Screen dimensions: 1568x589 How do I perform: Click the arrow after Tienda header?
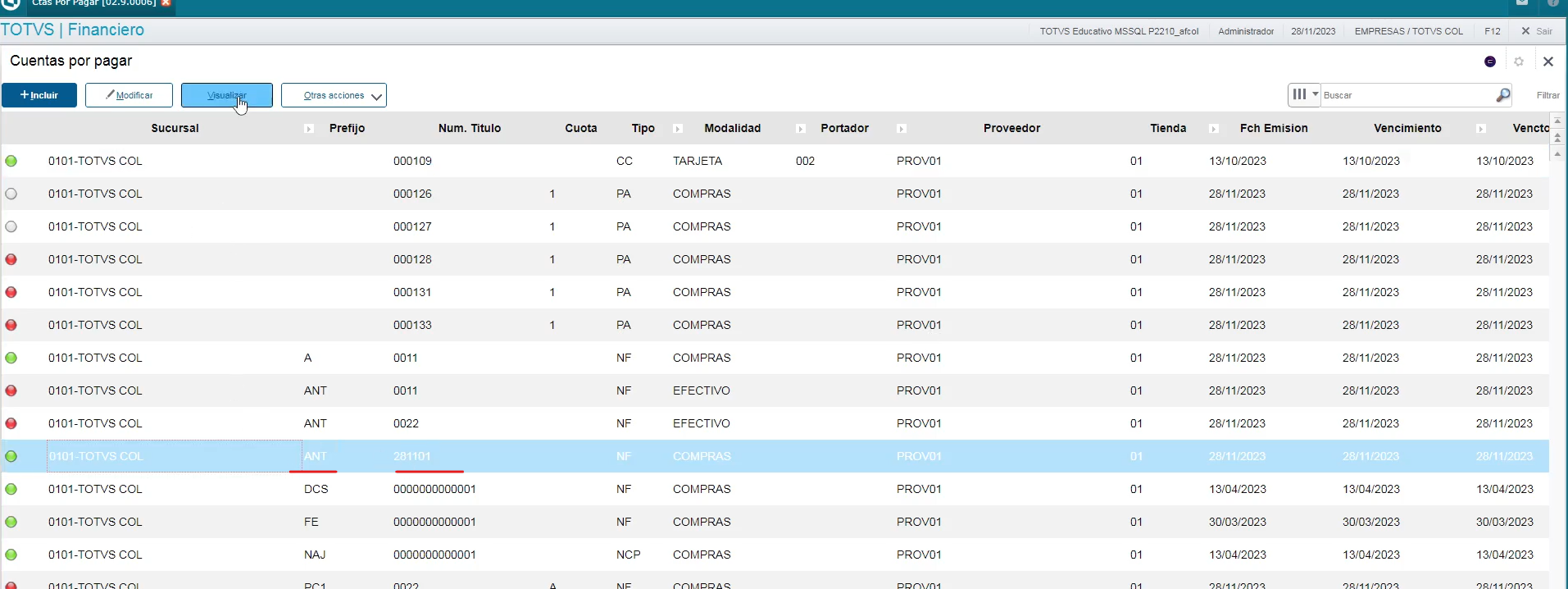pyautogui.click(x=1214, y=129)
